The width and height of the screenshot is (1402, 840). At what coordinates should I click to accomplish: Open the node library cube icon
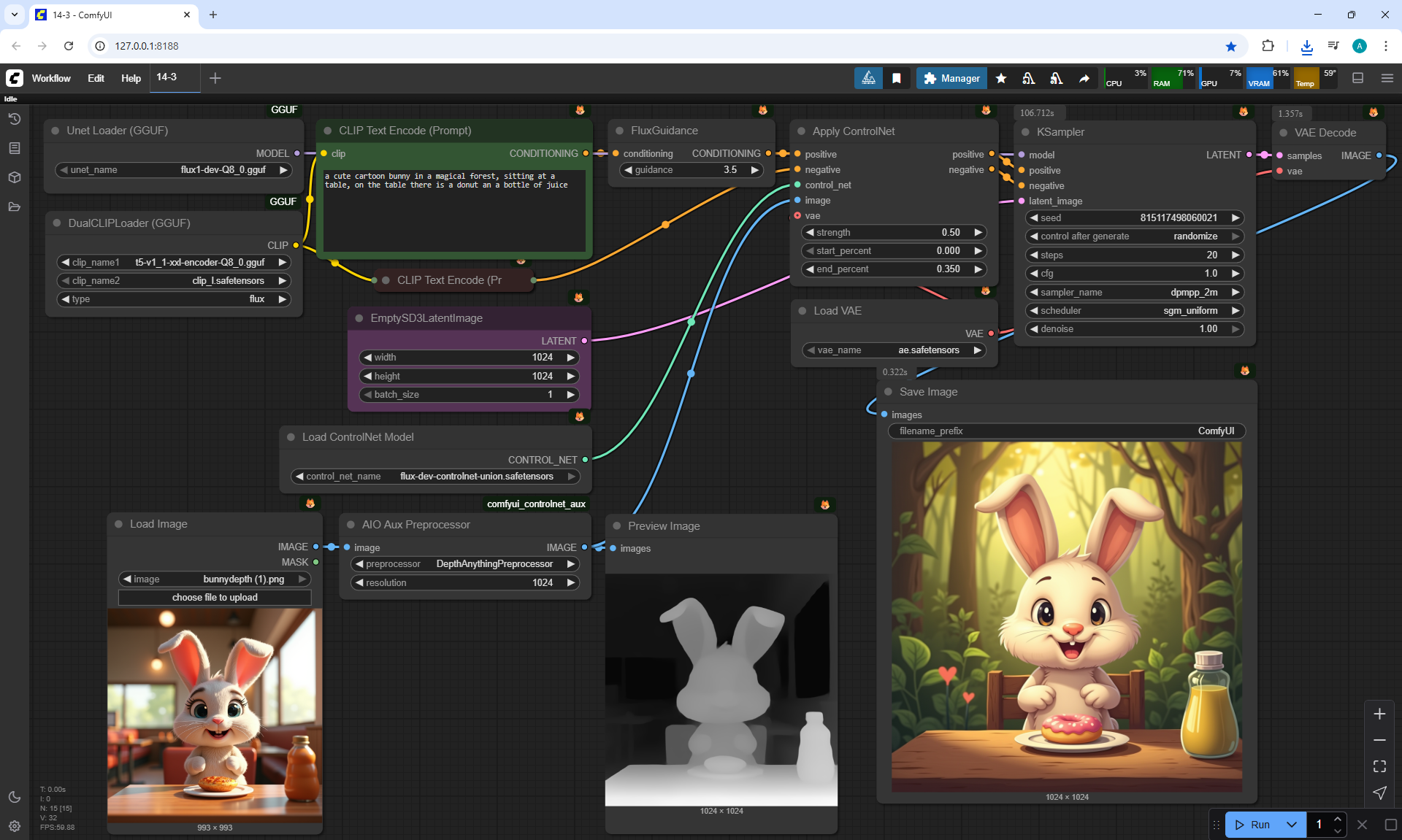(15, 177)
